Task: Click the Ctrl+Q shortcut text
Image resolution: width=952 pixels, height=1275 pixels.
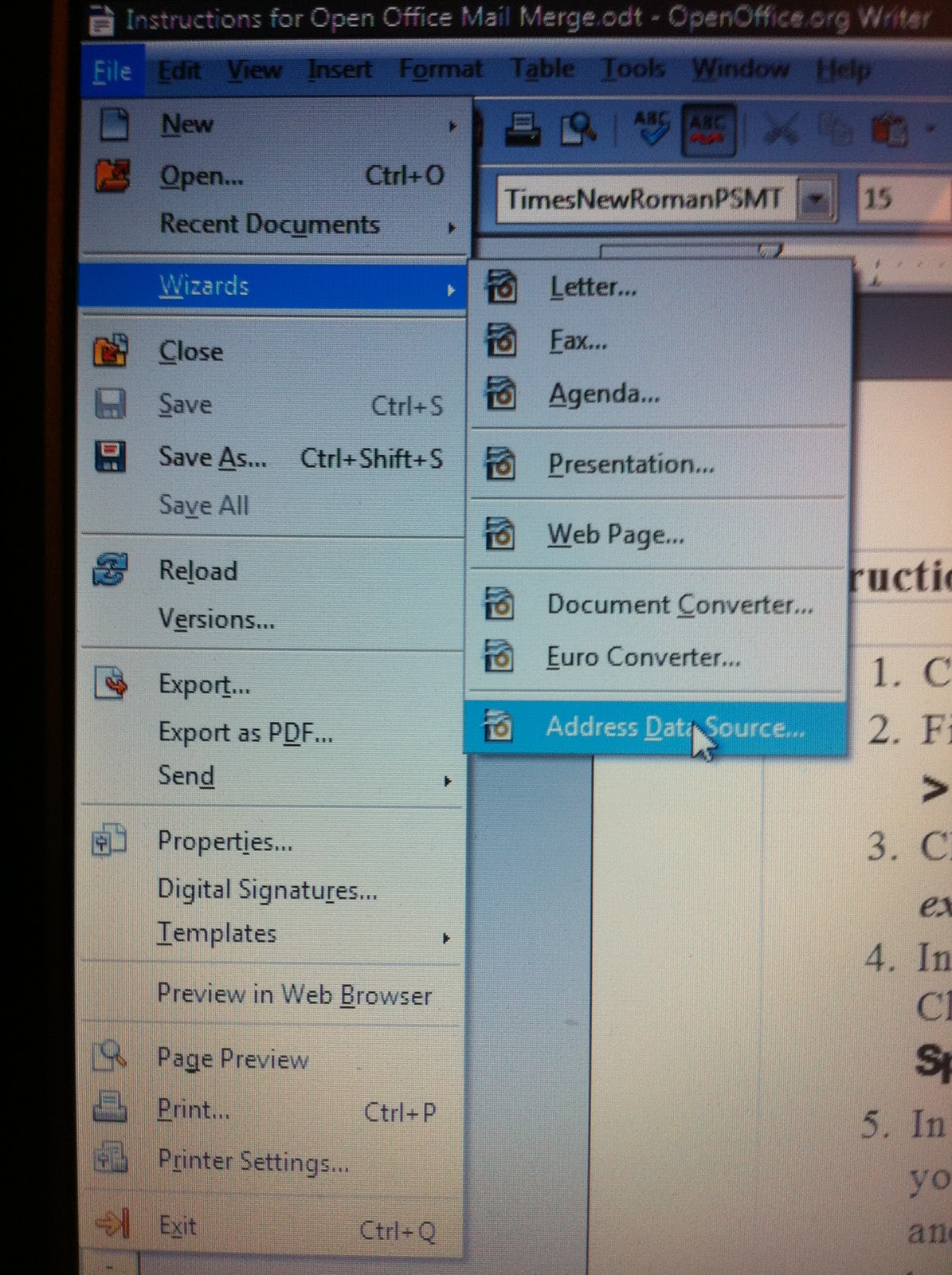Action: point(398,1230)
